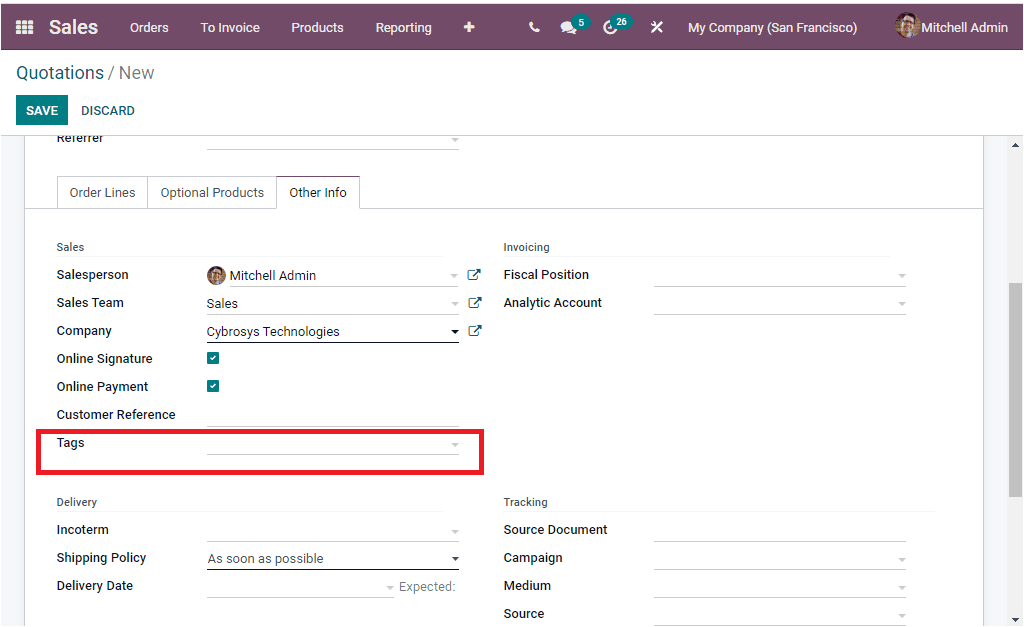Click the Mitchell Admin profile avatar
Viewport: 1024px width, 627px height.
point(906,26)
